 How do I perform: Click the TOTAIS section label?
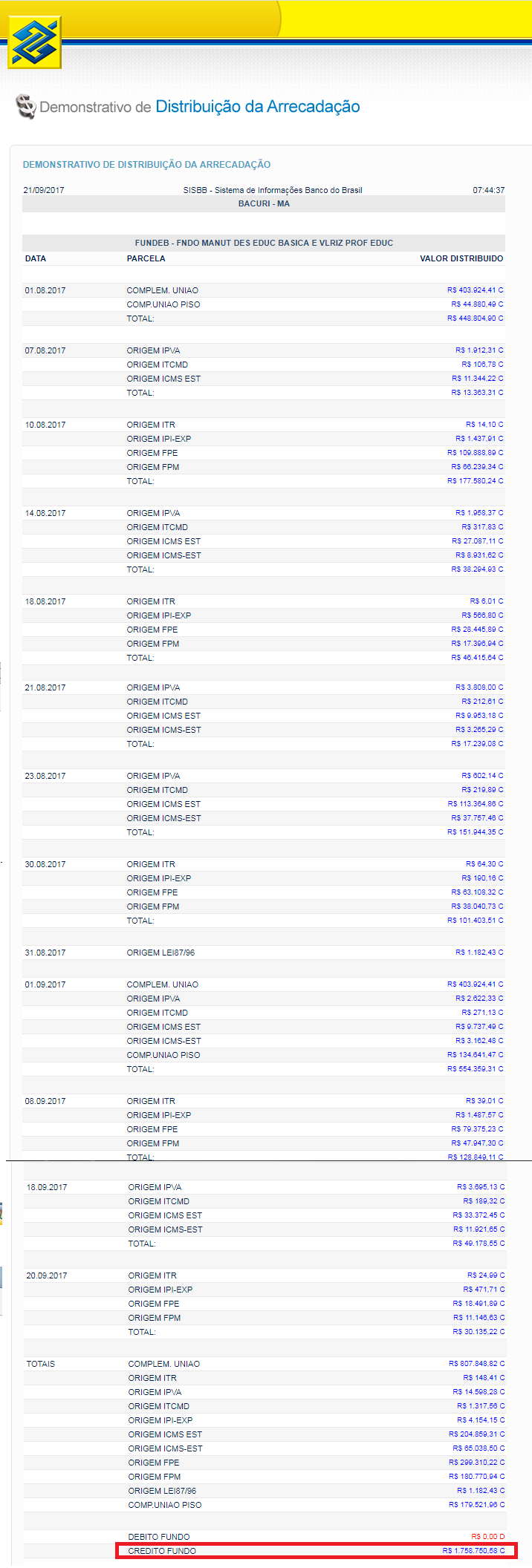tap(41, 1364)
